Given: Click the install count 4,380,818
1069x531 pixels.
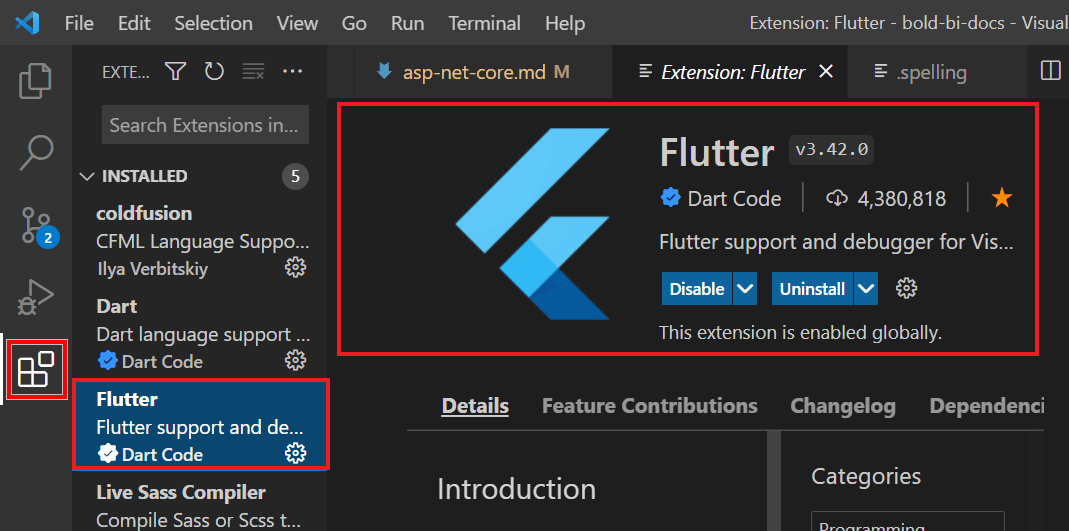Looking at the screenshot, I should point(902,198).
